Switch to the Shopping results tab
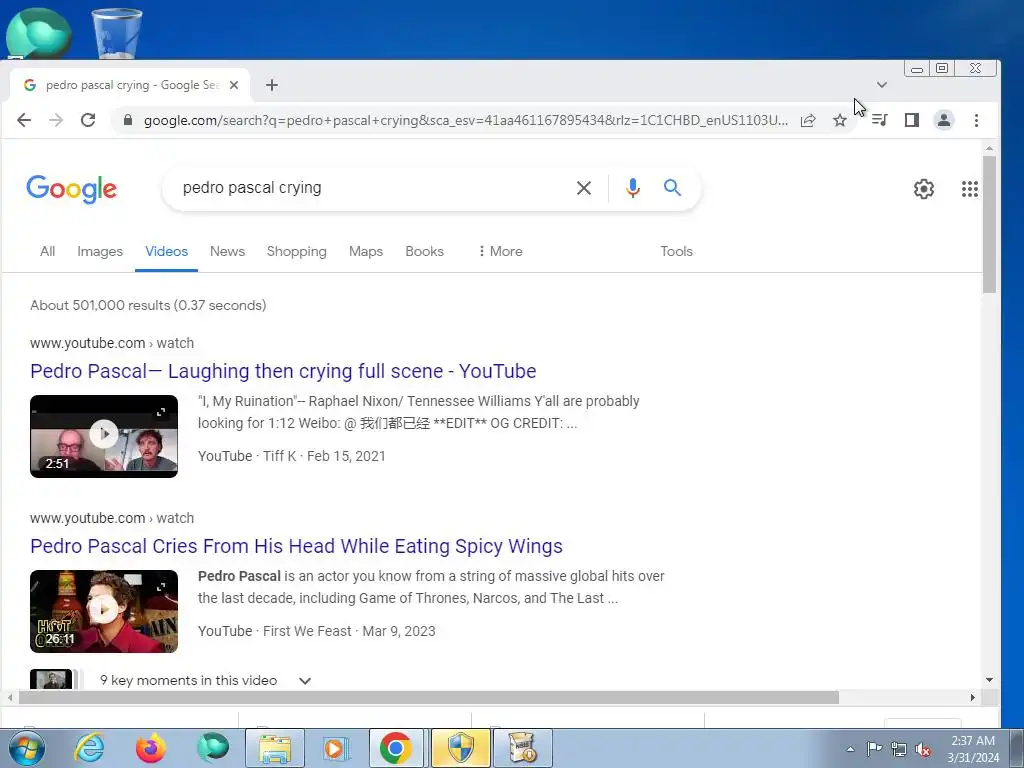1024x768 pixels. tap(296, 251)
